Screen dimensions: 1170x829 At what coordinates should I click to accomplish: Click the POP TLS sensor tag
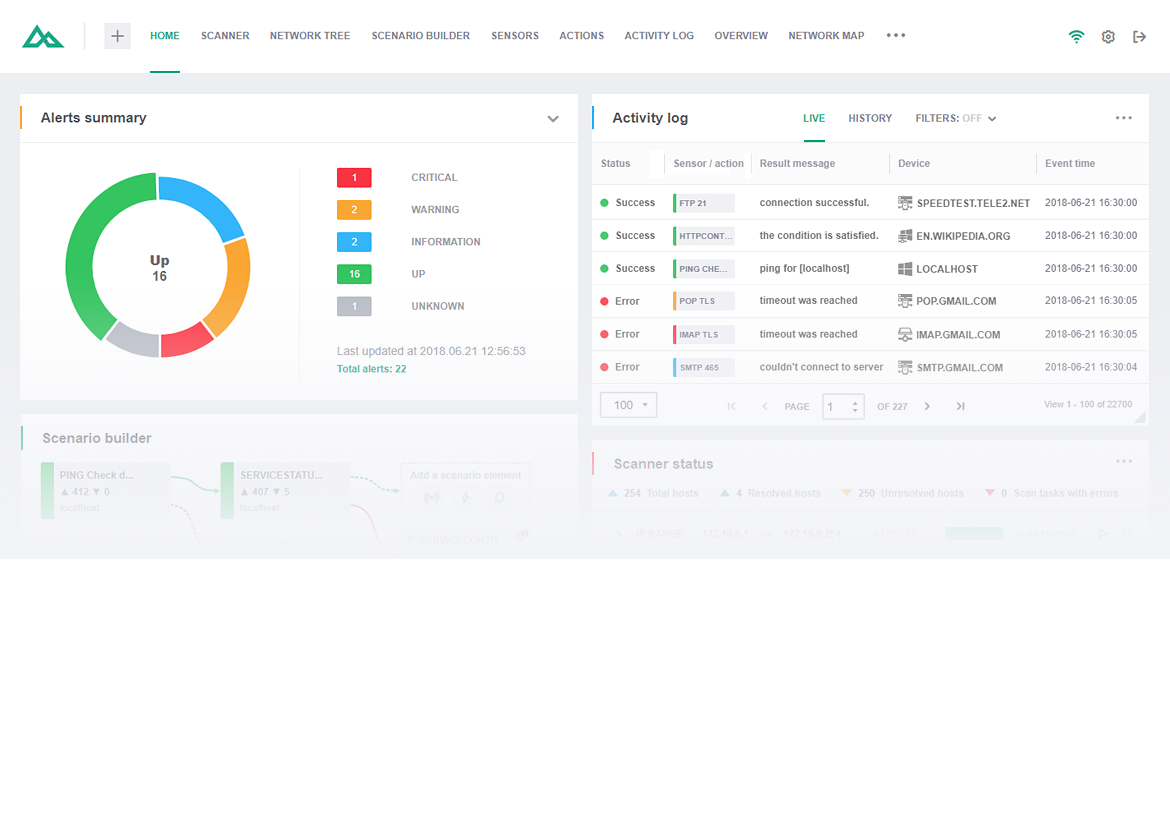(x=704, y=301)
